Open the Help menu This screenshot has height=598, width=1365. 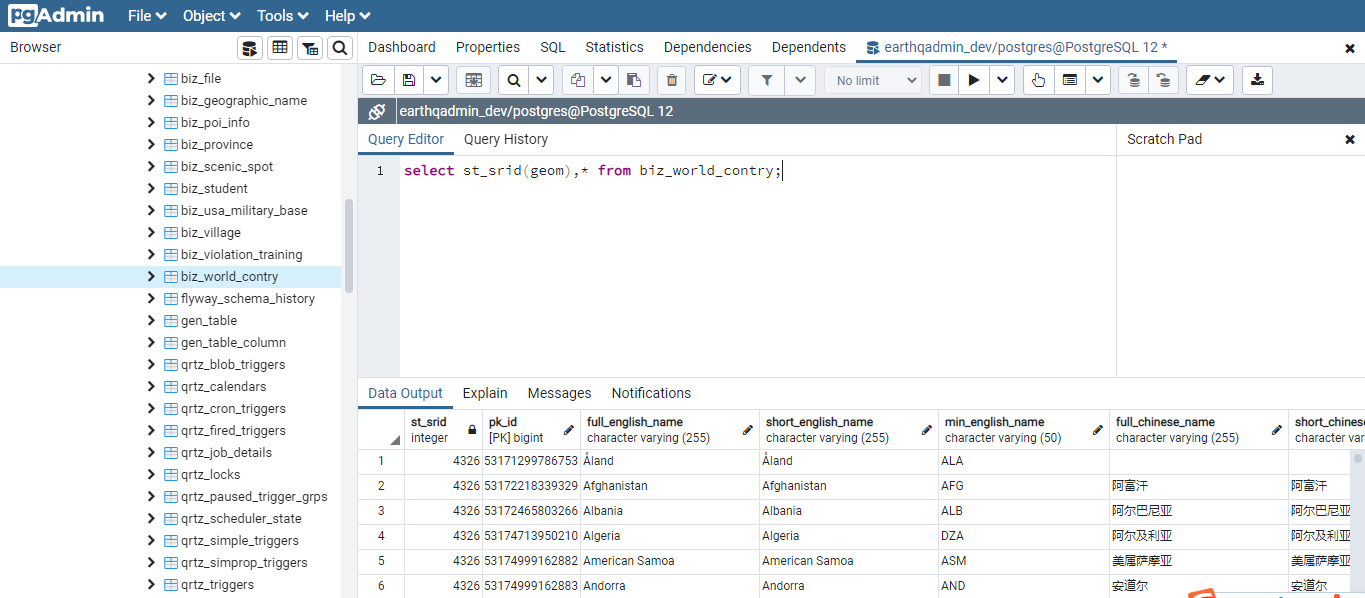pyautogui.click(x=348, y=16)
